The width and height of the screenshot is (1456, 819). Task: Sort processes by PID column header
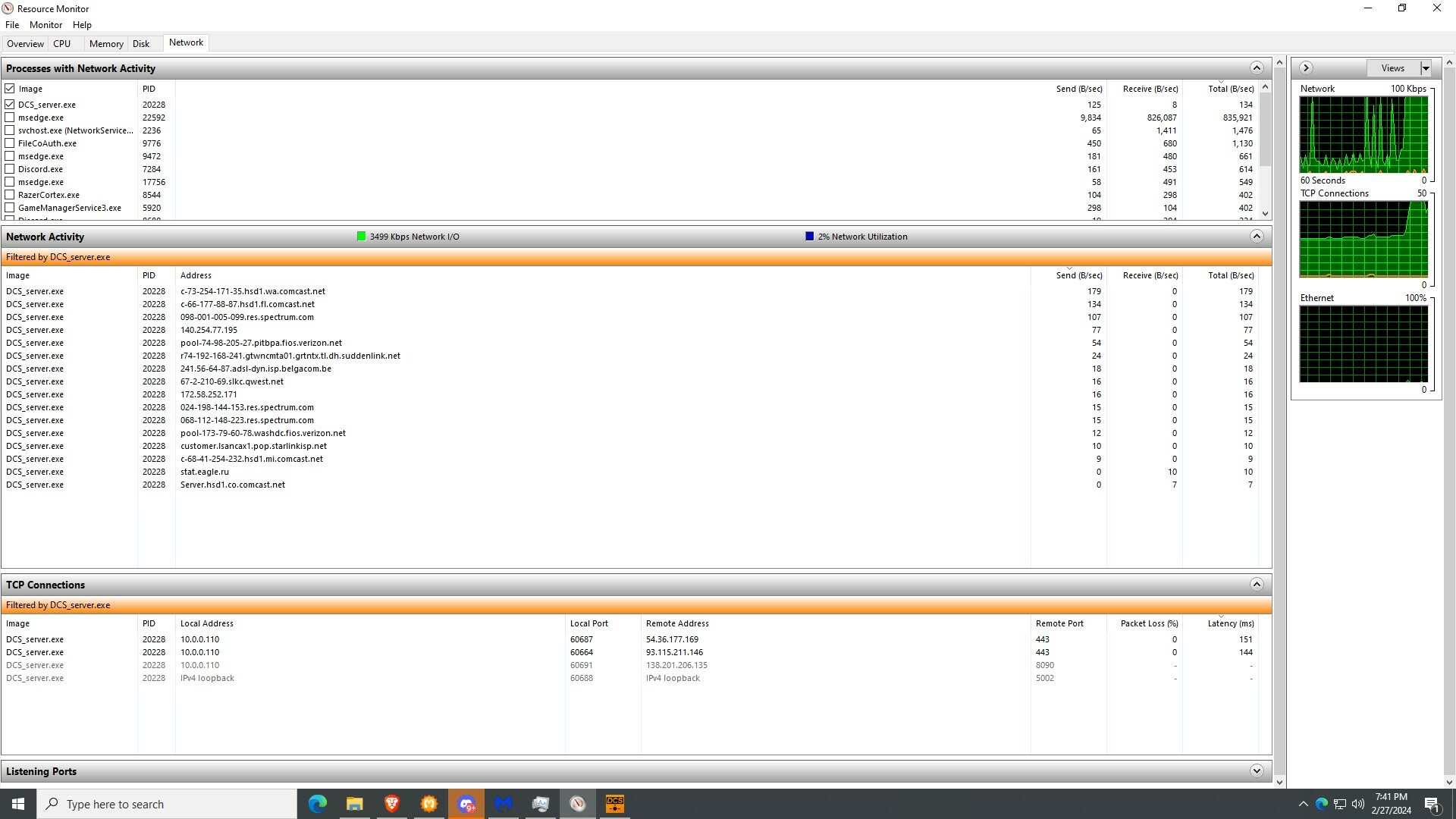click(156, 89)
